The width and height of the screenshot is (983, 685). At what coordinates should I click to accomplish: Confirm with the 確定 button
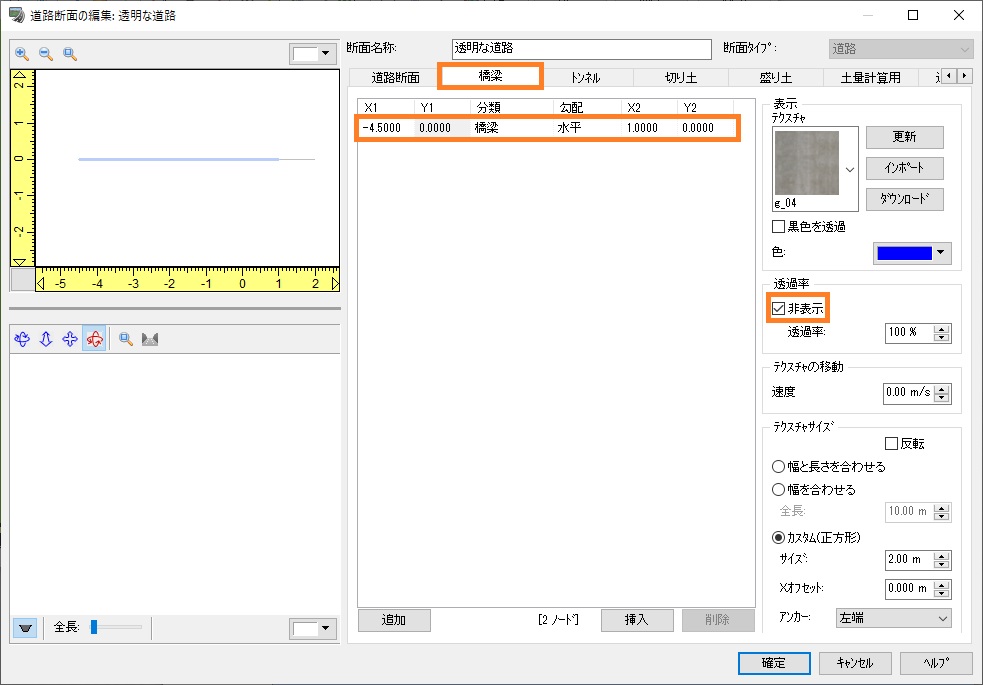(x=774, y=663)
